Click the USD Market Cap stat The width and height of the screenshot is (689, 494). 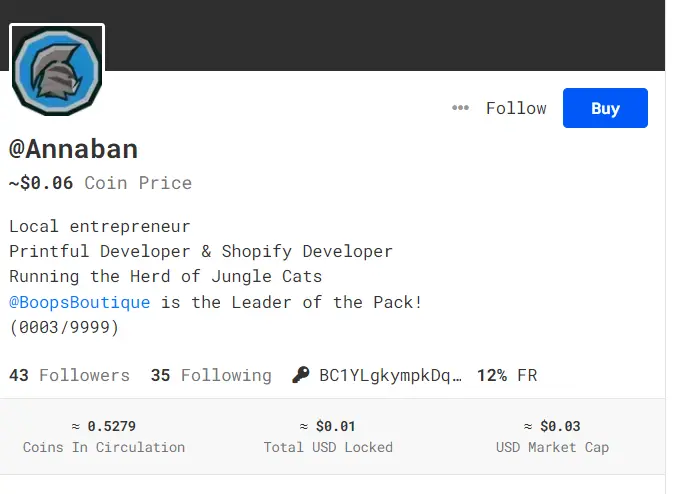pos(552,436)
